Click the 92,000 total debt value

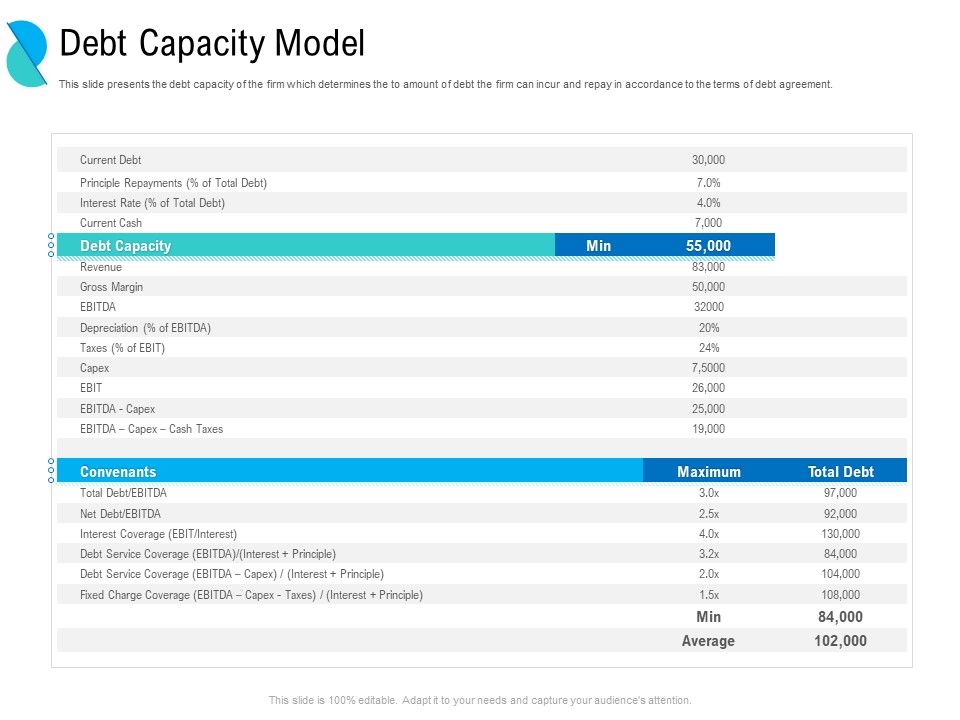pyautogui.click(x=841, y=514)
